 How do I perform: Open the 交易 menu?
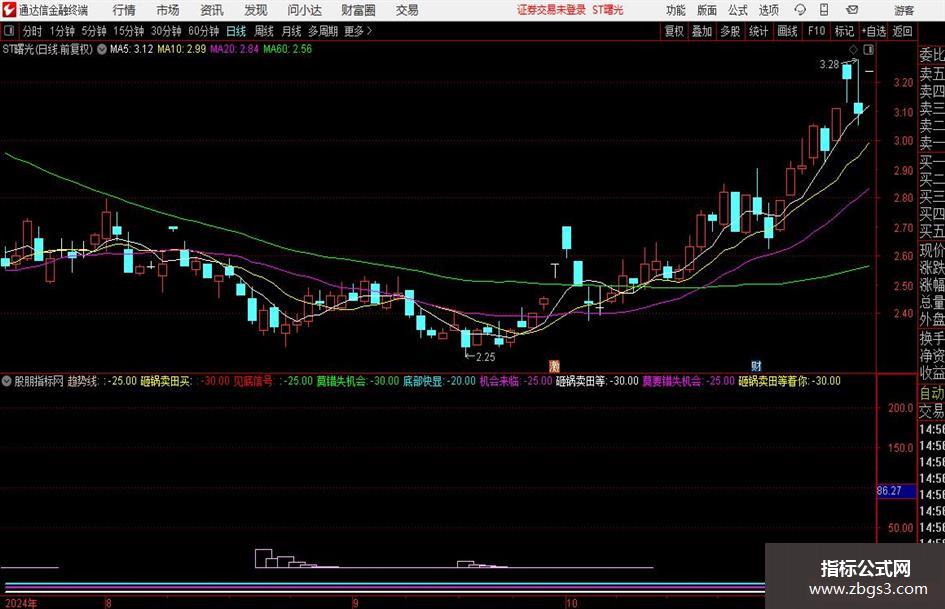[407, 10]
